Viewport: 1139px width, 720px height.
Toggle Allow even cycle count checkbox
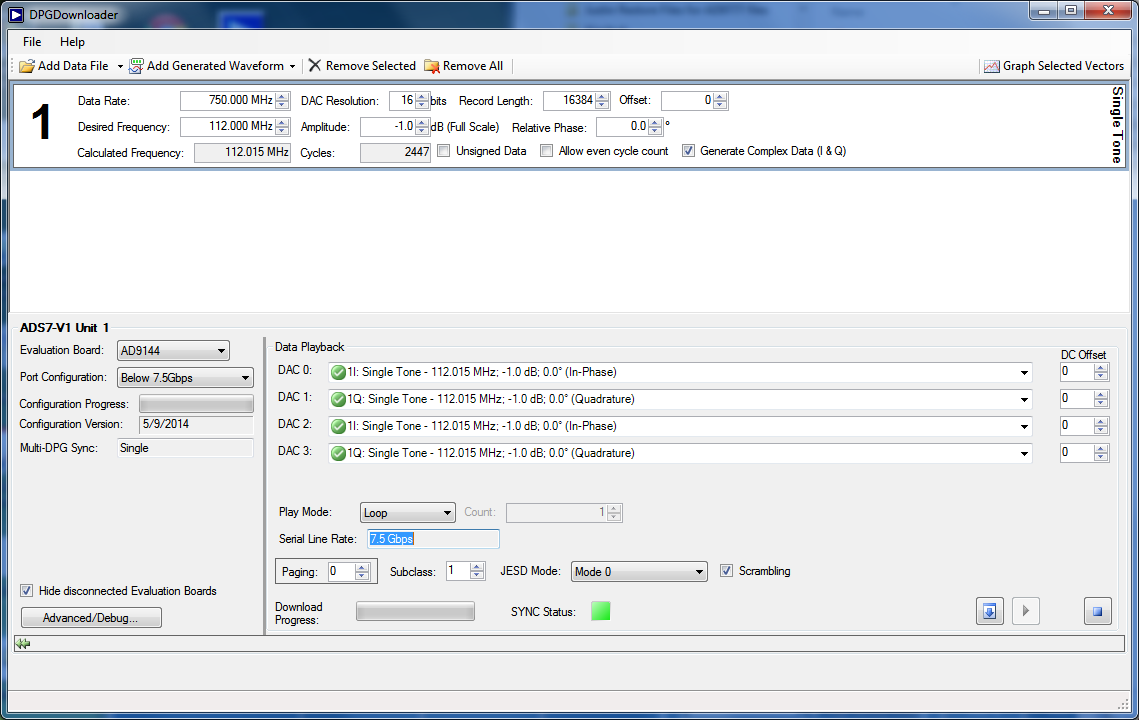coord(547,151)
